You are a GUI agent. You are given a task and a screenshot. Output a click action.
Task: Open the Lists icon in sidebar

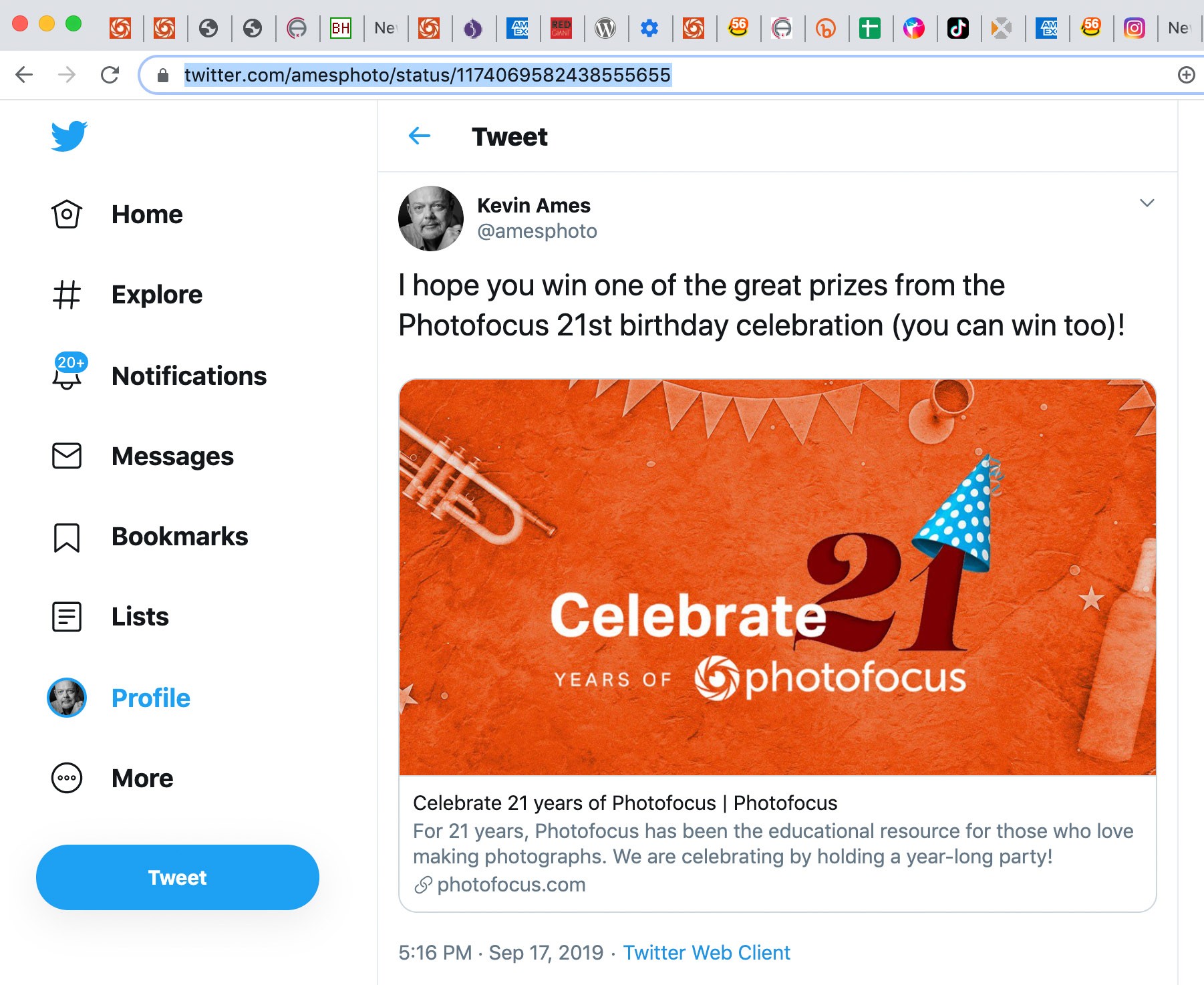[67, 617]
